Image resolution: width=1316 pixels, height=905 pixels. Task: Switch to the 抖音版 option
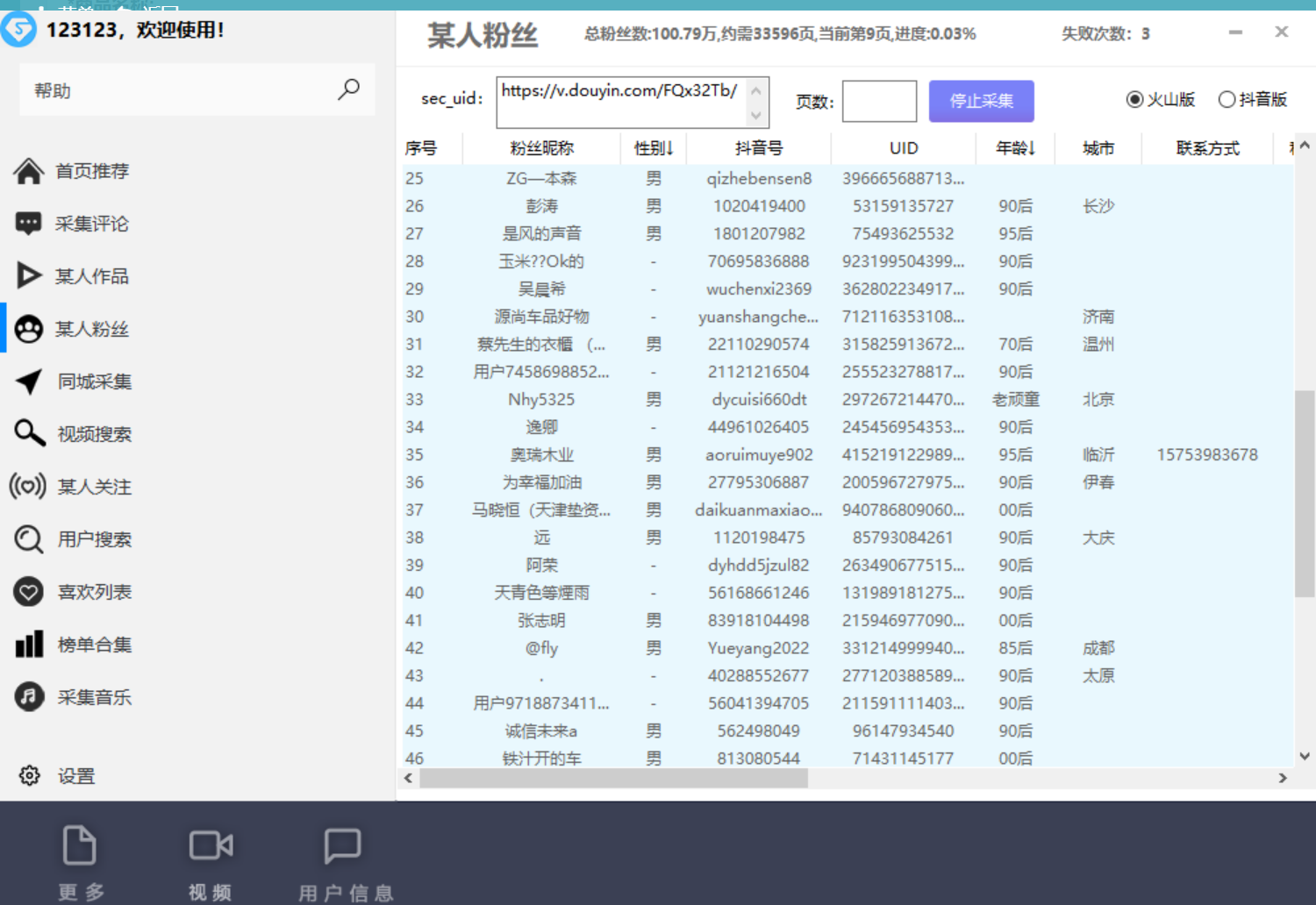(1226, 99)
